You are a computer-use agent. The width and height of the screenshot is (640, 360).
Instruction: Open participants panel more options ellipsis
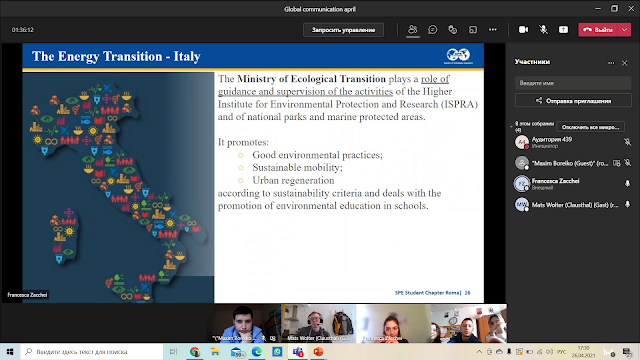click(x=611, y=63)
